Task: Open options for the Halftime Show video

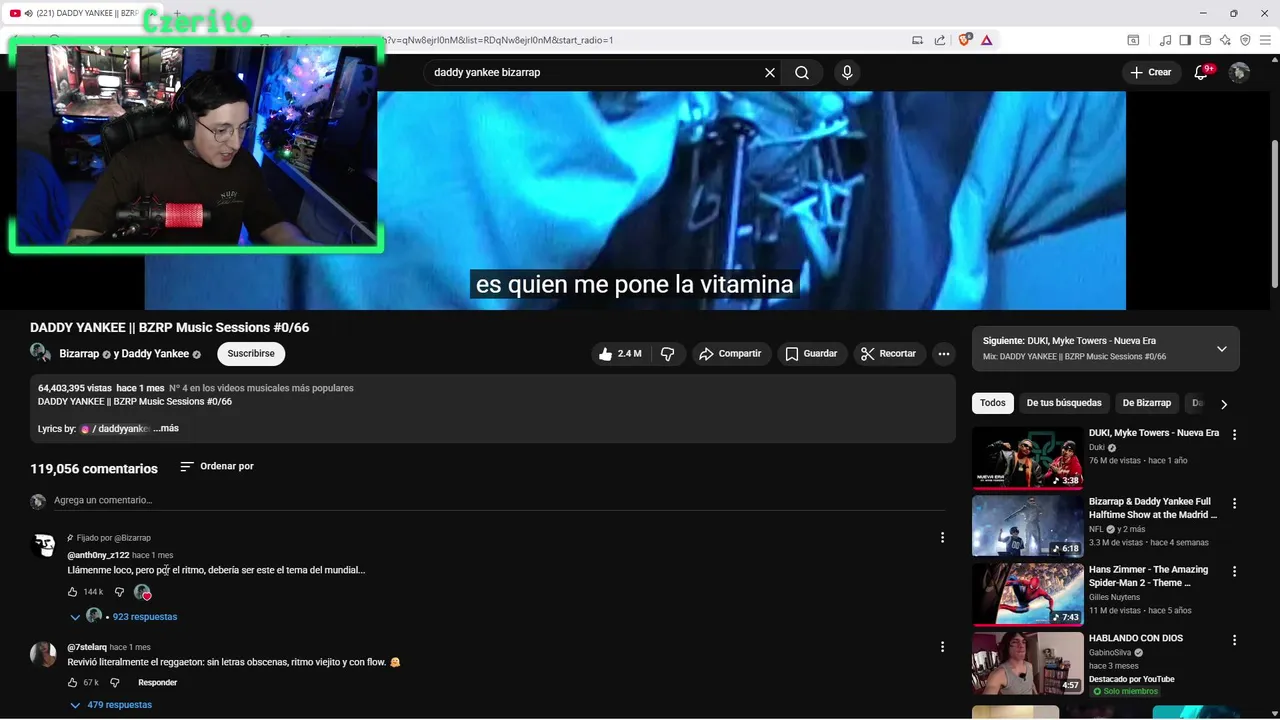Action: click(x=1234, y=504)
